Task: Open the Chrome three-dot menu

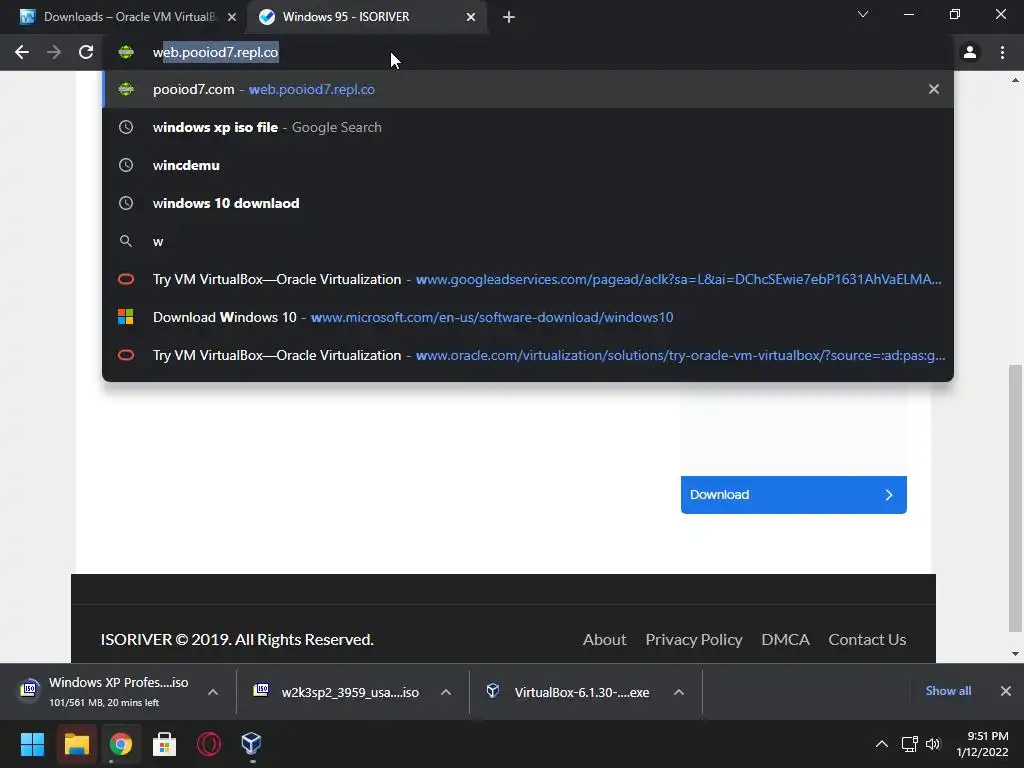Action: tap(1002, 52)
